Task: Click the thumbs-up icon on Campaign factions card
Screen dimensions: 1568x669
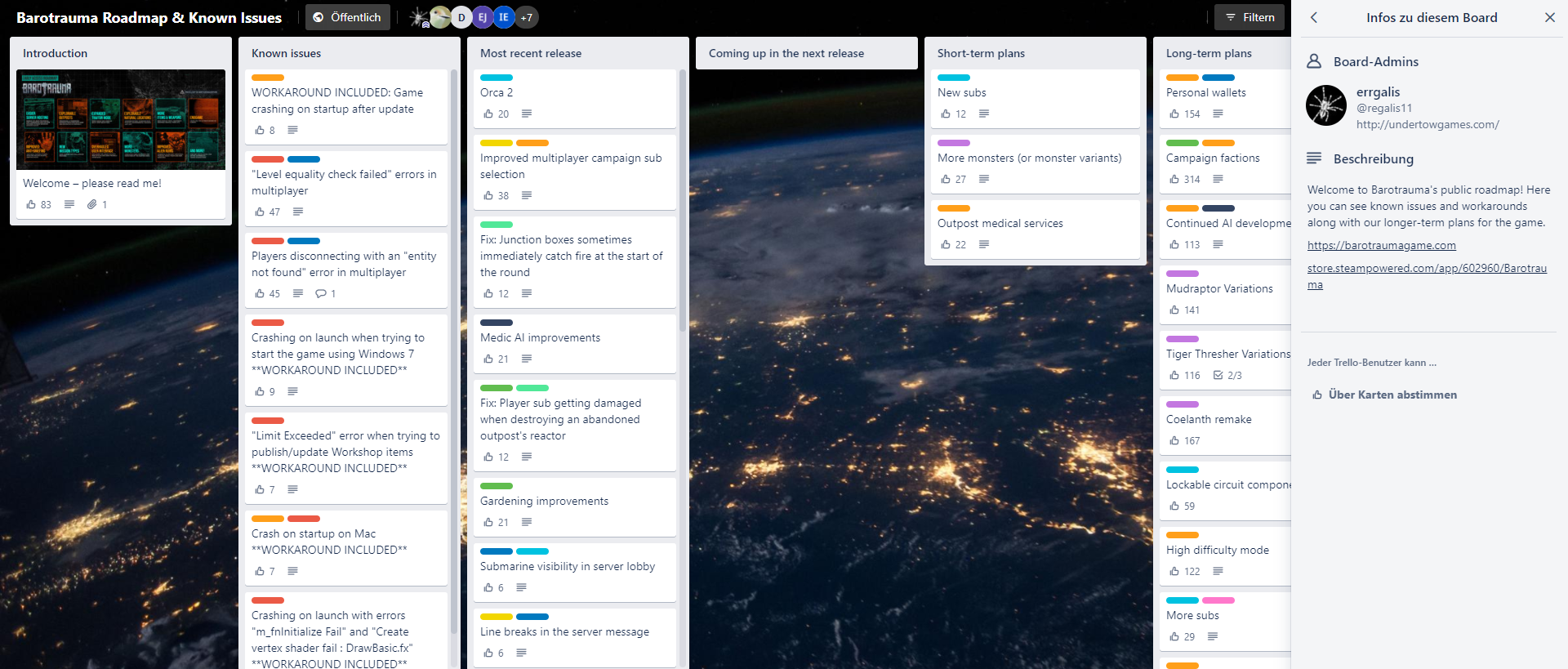Action: coord(1174,180)
